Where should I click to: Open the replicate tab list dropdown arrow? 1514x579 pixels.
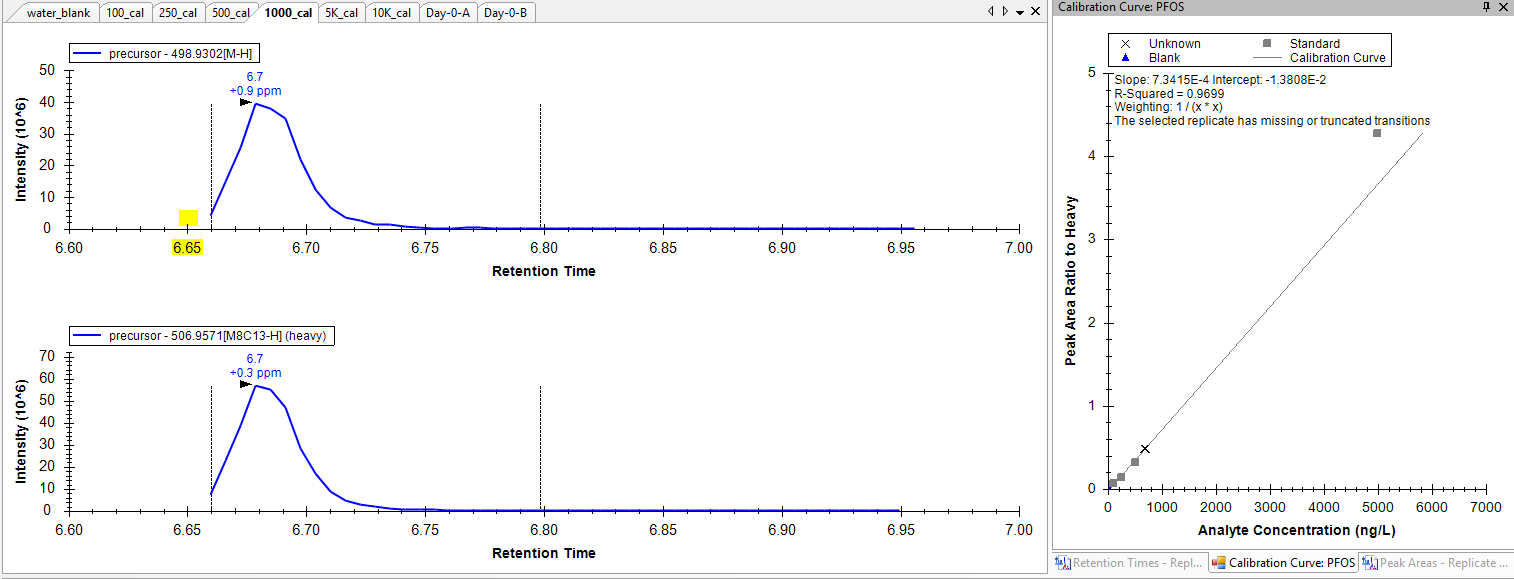pyautogui.click(x=1019, y=12)
